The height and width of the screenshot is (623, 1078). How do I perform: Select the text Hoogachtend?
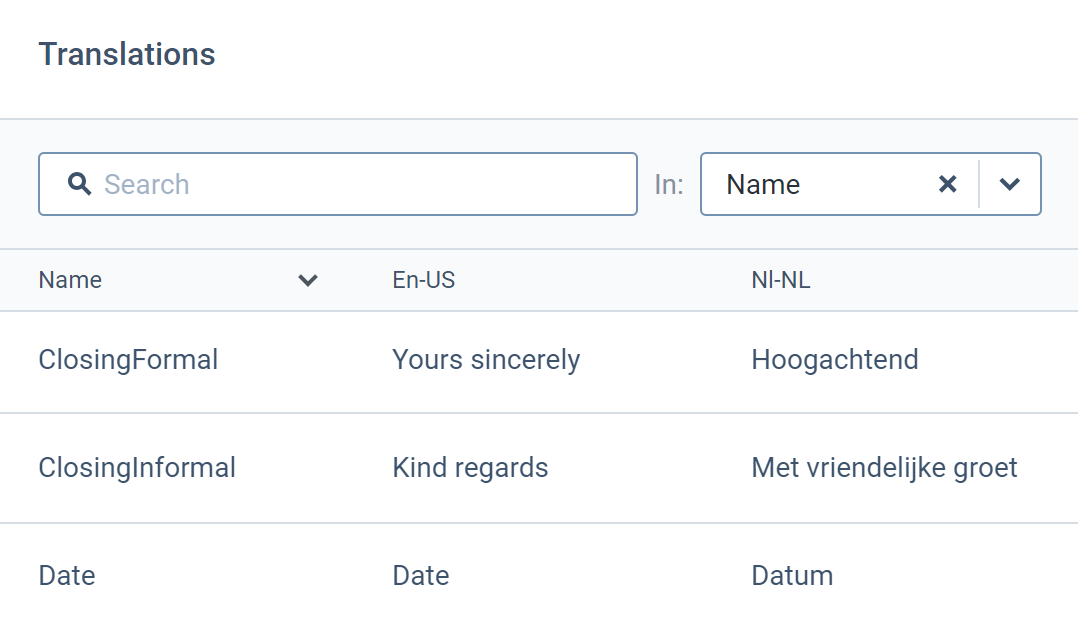click(x=835, y=361)
